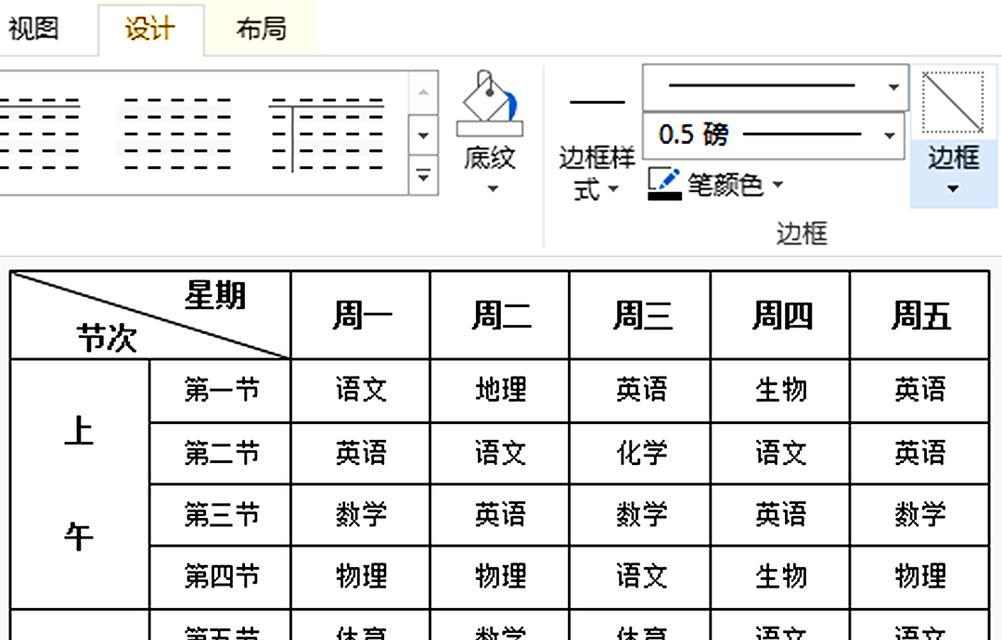Click 英语 in 第二节 周五 cell
1002x640 pixels.
(x=920, y=453)
